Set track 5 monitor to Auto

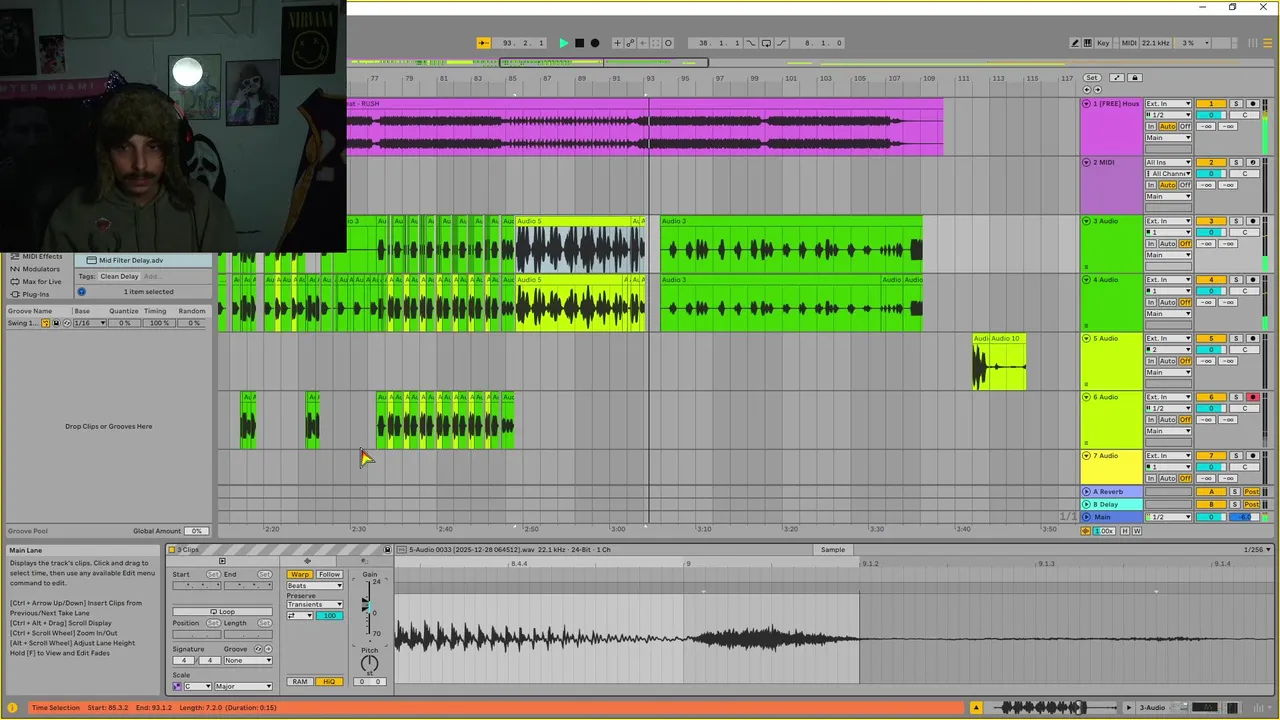1168,361
